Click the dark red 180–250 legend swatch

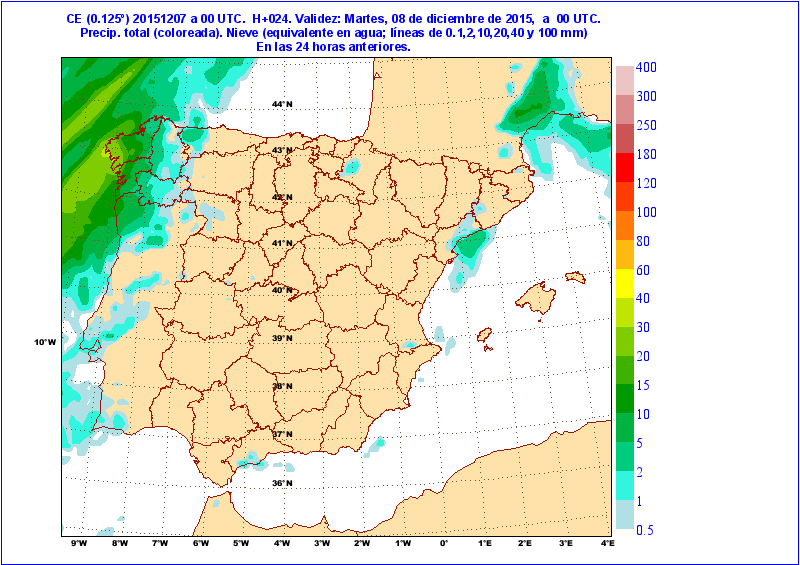pos(625,138)
